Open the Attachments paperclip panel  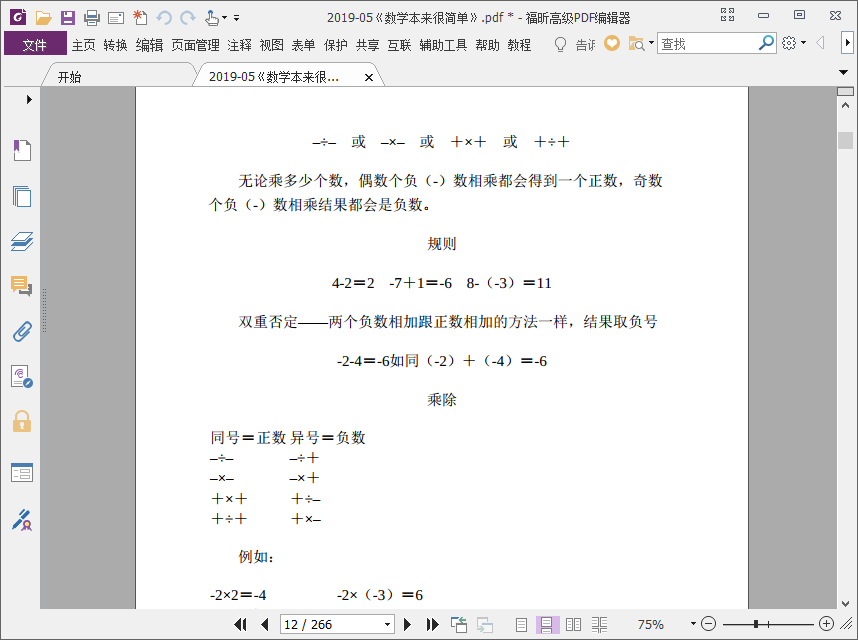(x=22, y=331)
